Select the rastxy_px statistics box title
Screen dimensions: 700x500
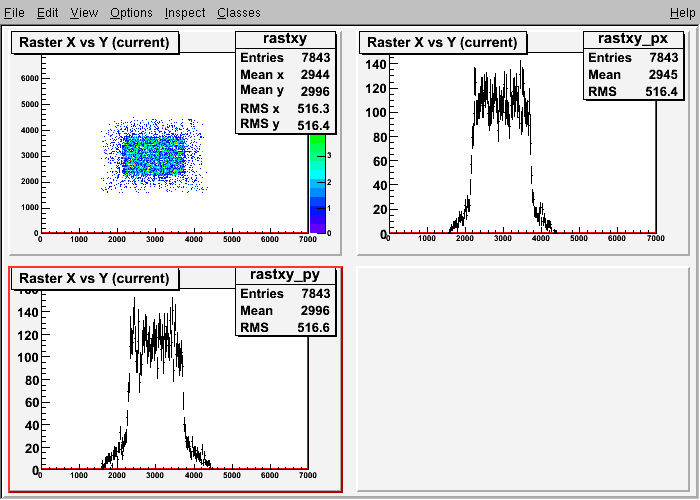pos(633,39)
